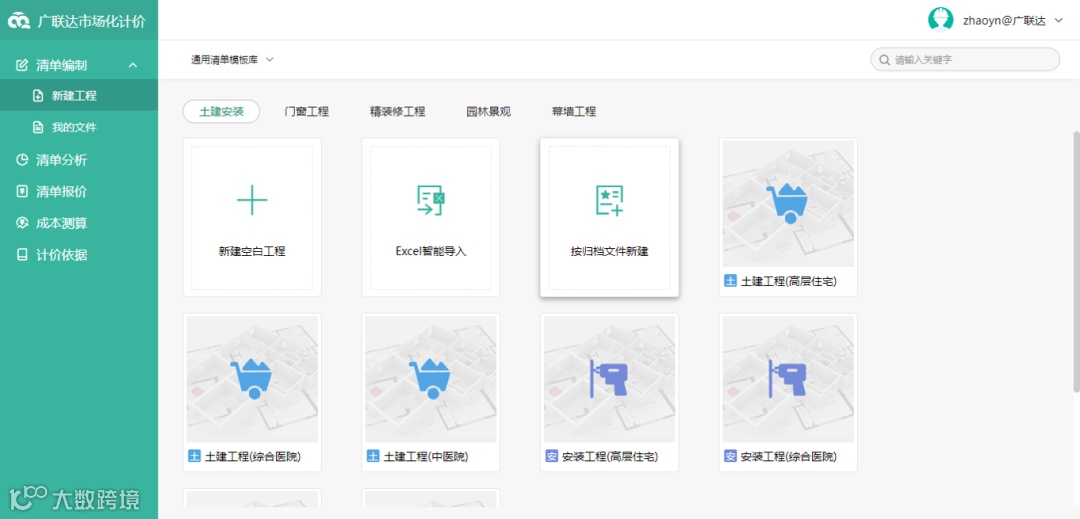Image resolution: width=1080 pixels, height=519 pixels.
Task: Open the zhaoyn@广联达 account dropdown arrow
Action: click(x=1059, y=21)
